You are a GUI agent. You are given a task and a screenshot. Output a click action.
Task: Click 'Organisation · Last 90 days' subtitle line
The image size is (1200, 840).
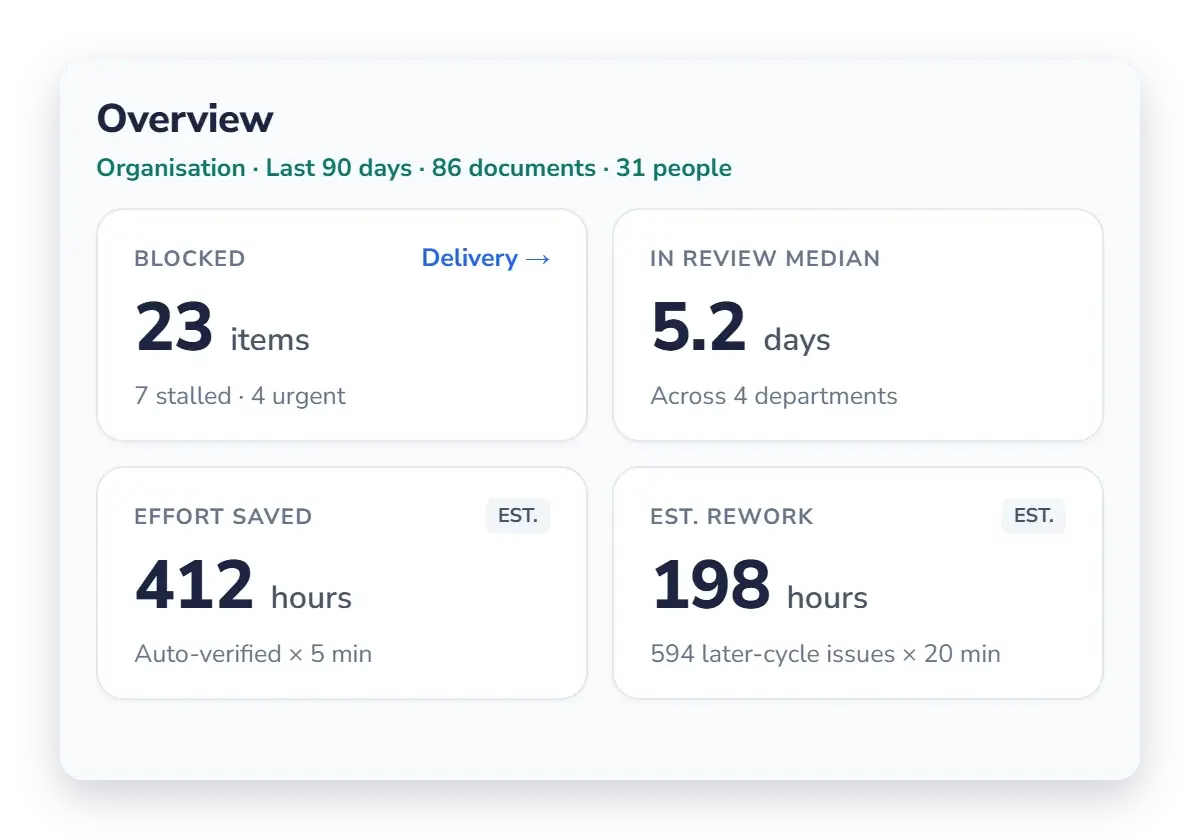tap(414, 168)
